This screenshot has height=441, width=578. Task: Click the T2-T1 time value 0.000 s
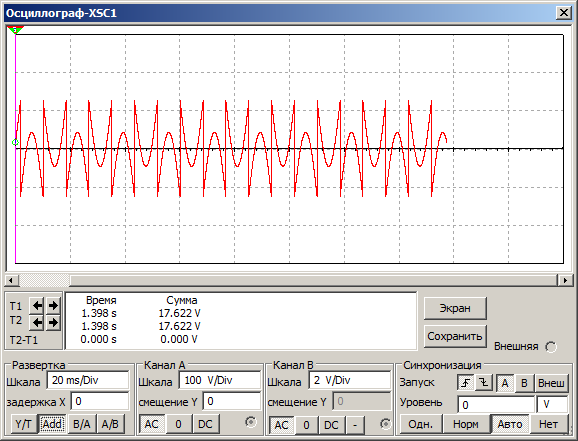(x=98, y=339)
